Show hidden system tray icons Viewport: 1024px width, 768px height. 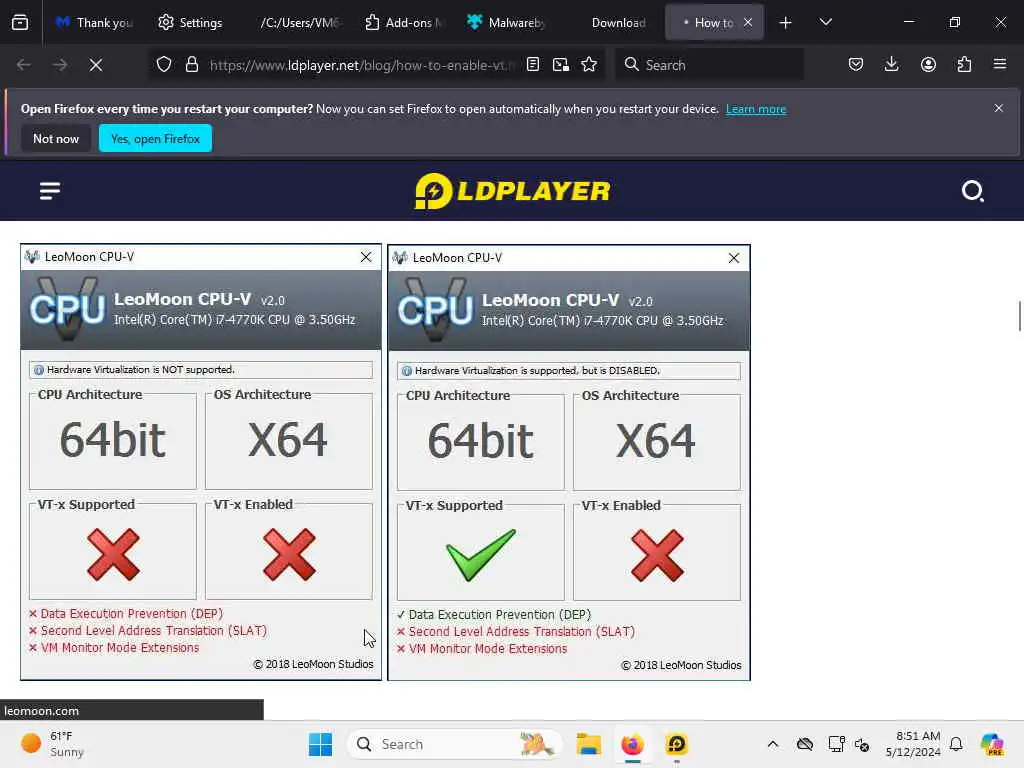[773, 744]
